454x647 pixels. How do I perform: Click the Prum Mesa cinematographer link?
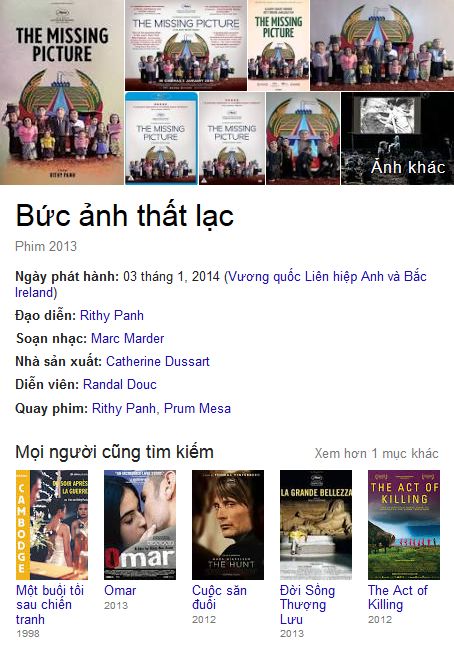click(x=197, y=409)
